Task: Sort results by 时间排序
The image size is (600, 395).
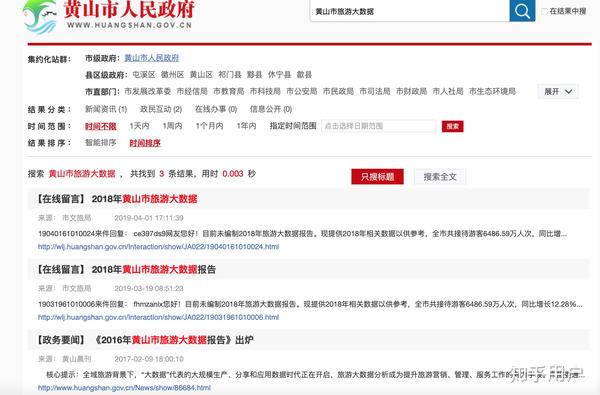Action: coord(145,143)
